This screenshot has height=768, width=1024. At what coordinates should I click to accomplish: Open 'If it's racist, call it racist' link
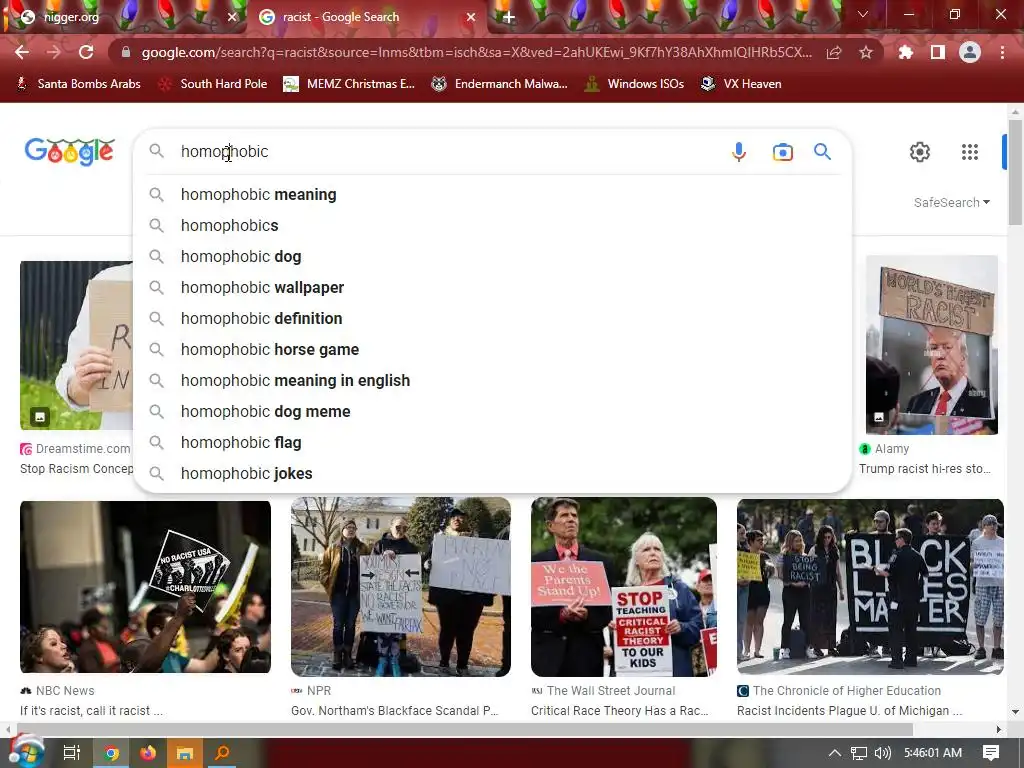(x=91, y=711)
